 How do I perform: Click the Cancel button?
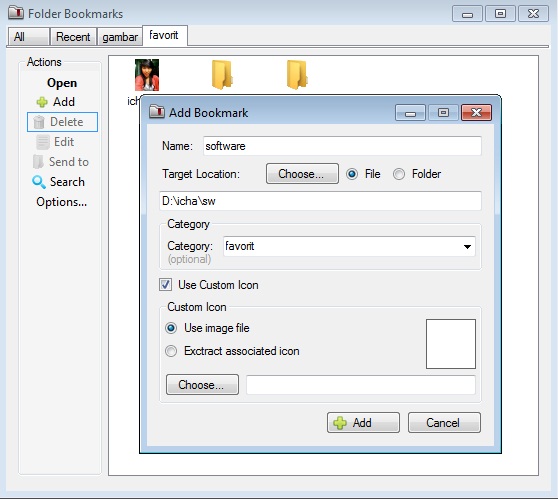(x=444, y=423)
